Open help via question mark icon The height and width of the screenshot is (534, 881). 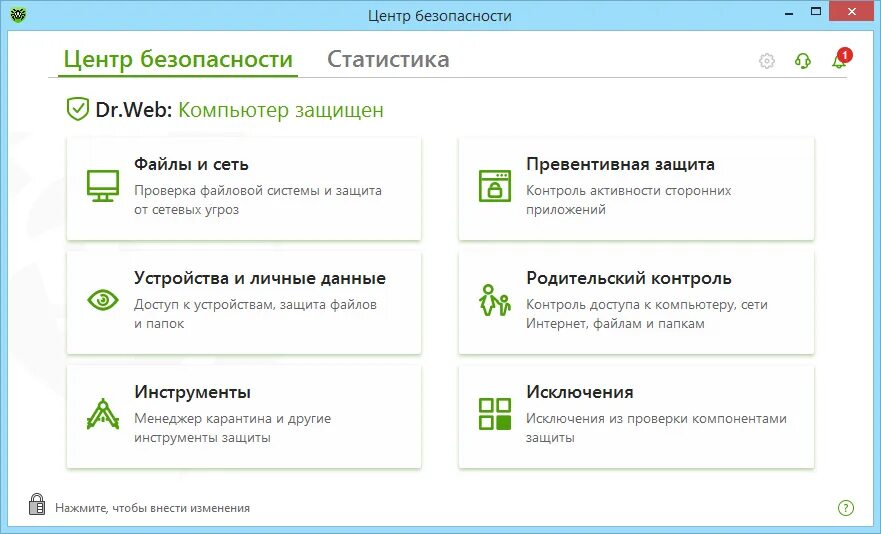pos(846,508)
